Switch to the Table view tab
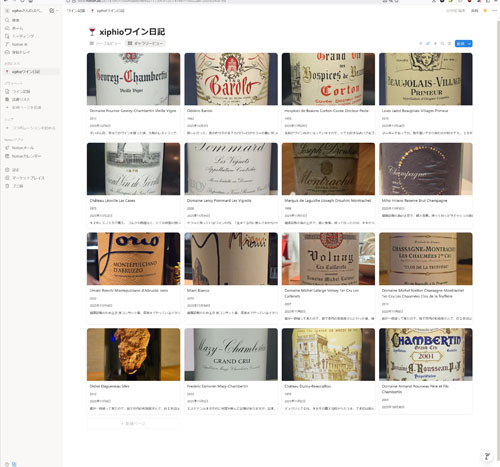 (x=105, y=43)
